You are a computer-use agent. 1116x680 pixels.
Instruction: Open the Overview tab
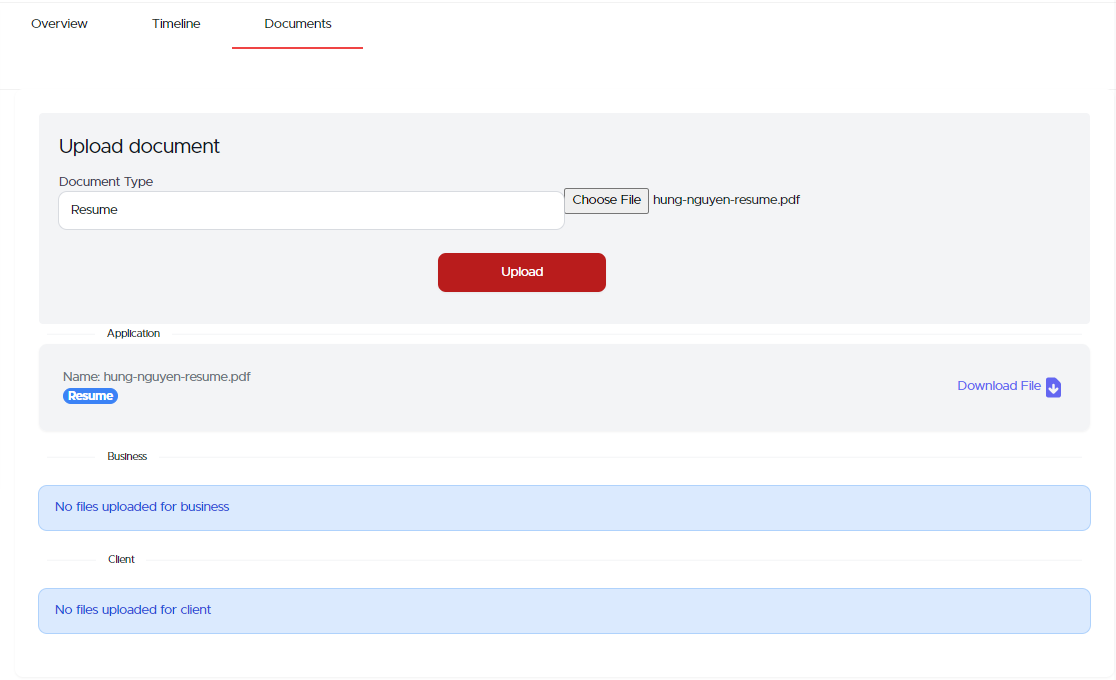pyautogui.click(x=59, y=23)
